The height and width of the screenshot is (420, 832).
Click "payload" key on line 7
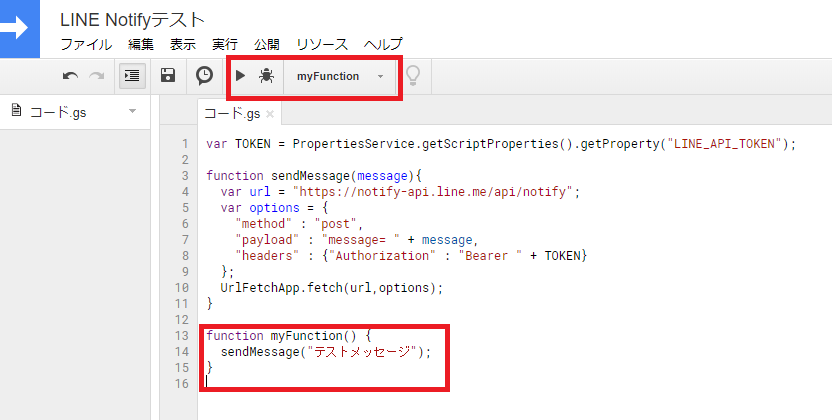267,240
